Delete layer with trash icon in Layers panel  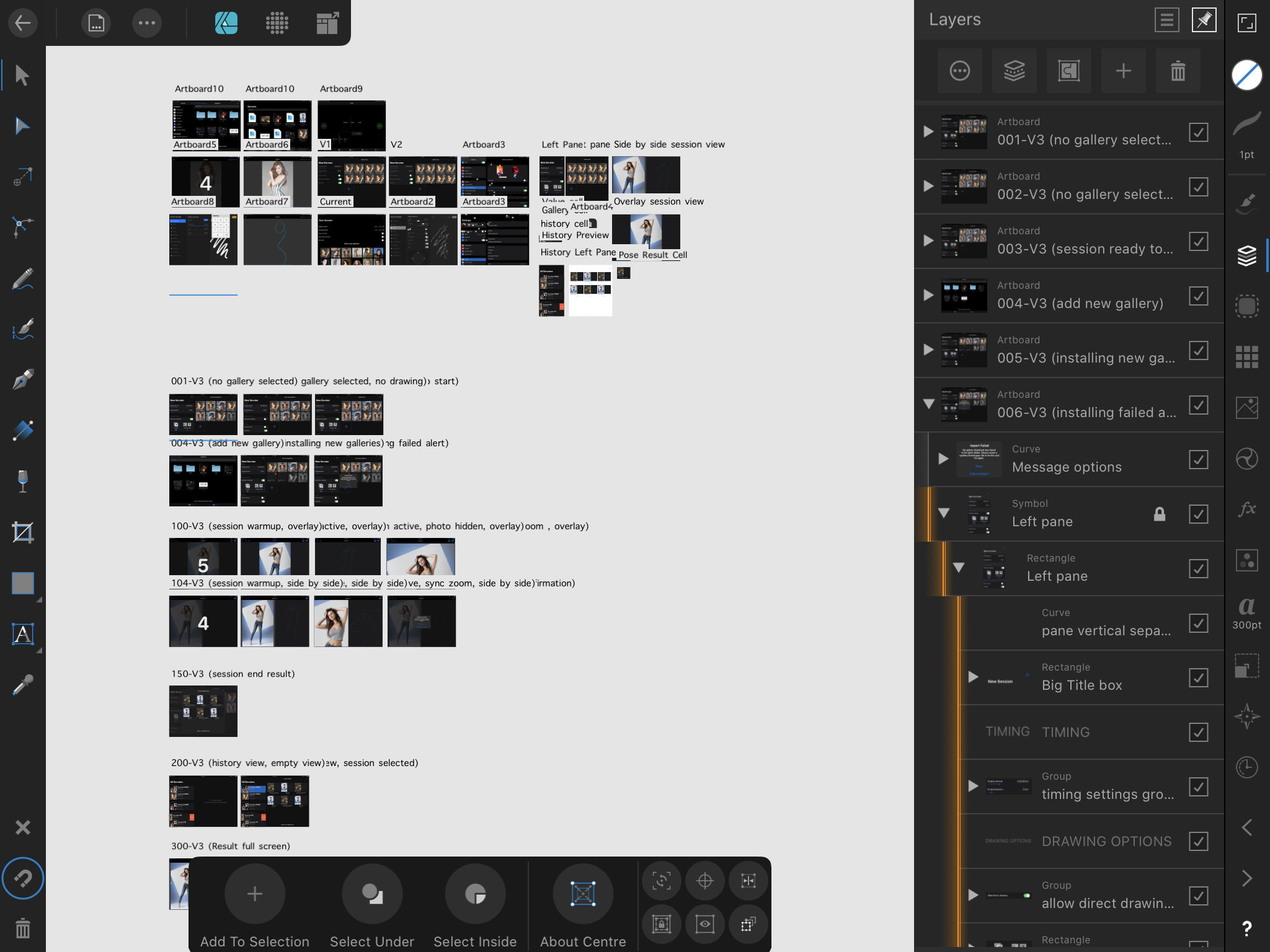pos(1178,71)
